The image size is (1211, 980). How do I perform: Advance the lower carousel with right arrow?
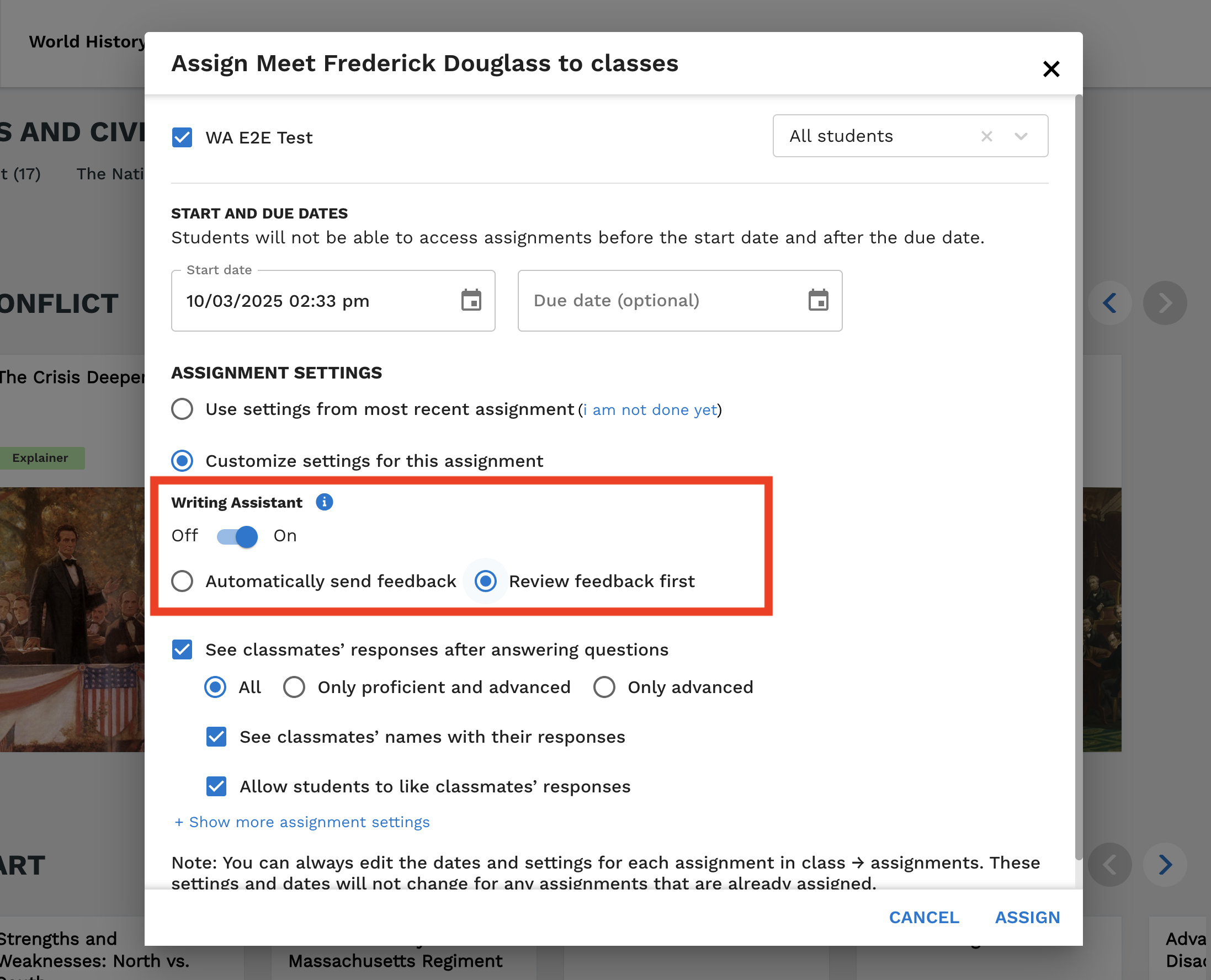tap(1165, 864)
